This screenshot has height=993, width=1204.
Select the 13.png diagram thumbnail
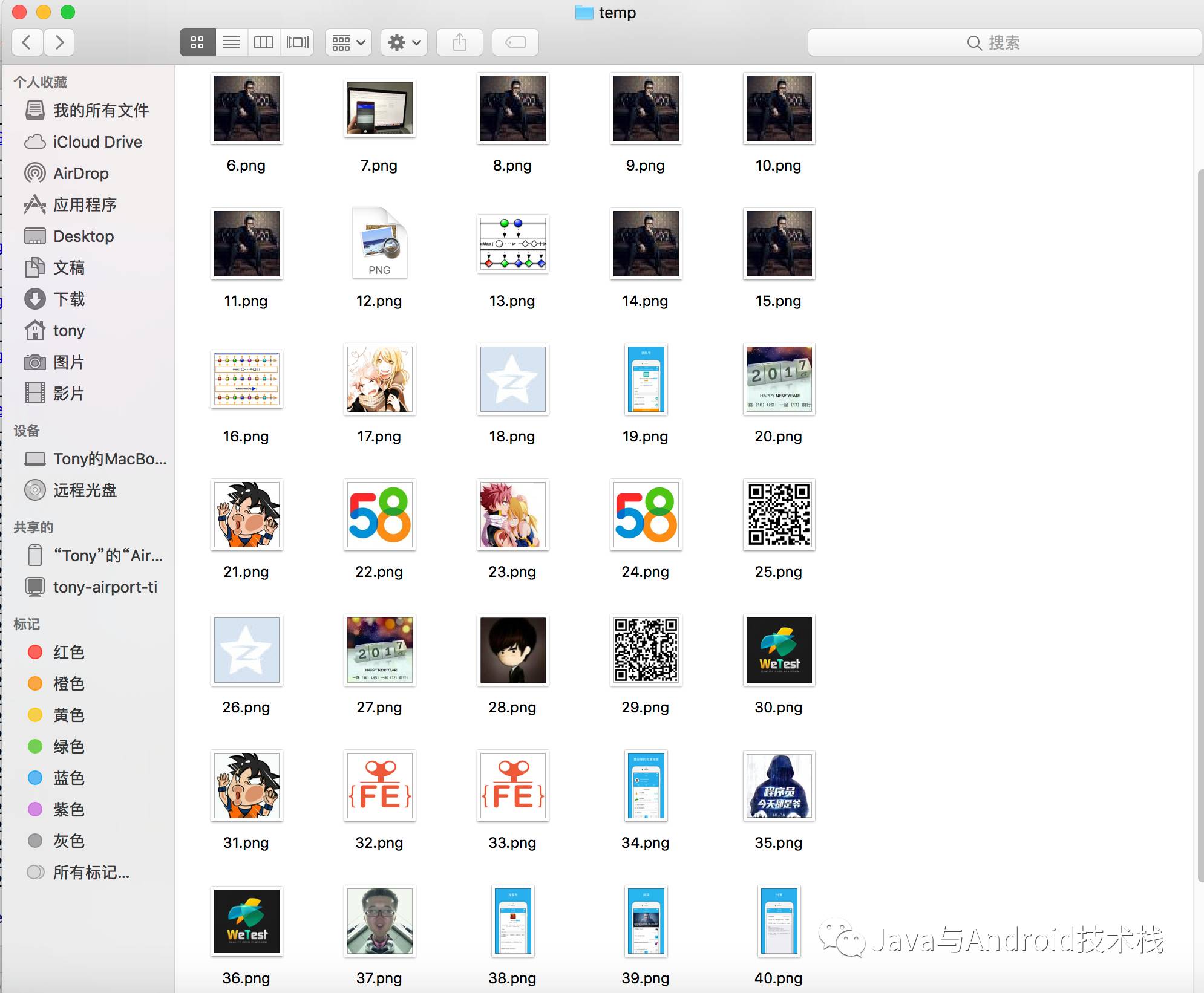[x=513, y=244]
